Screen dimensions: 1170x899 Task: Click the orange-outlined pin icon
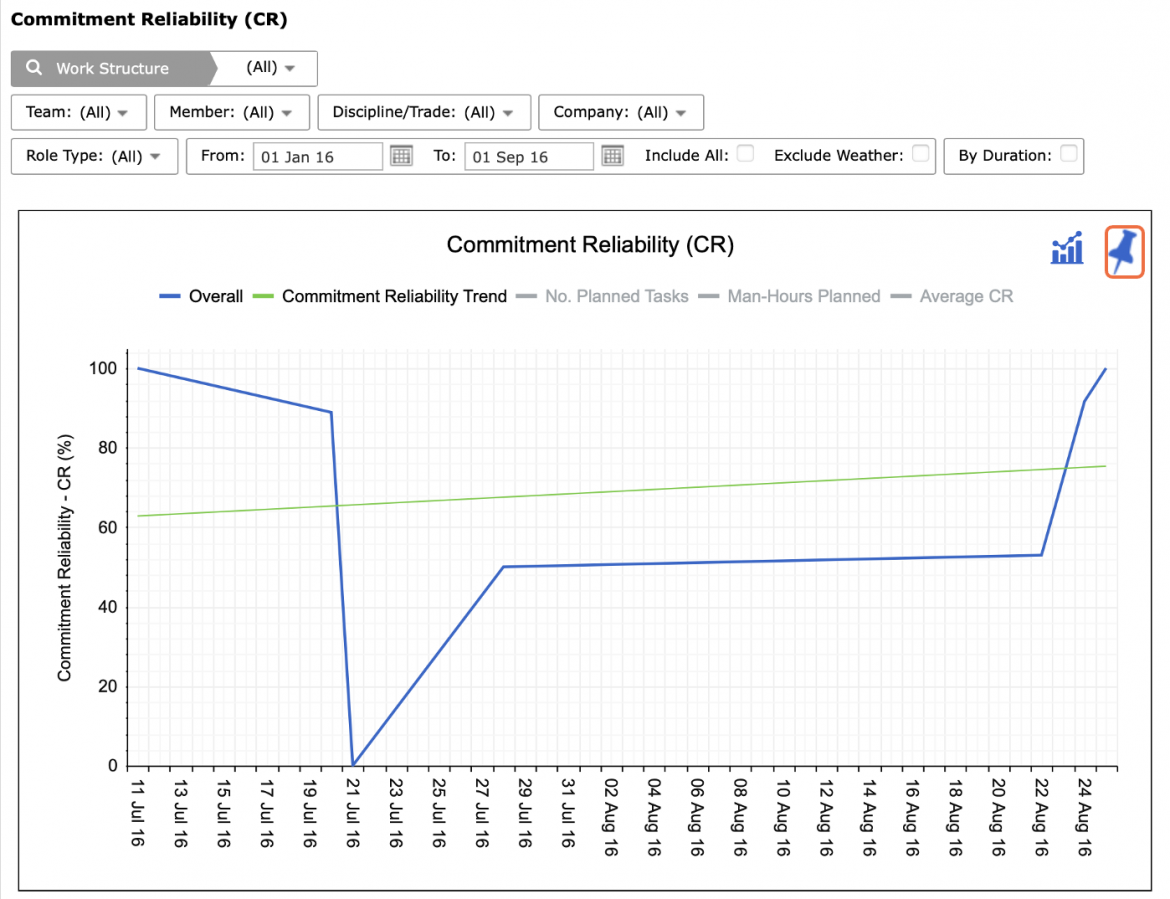click(x=1124, y=251)
